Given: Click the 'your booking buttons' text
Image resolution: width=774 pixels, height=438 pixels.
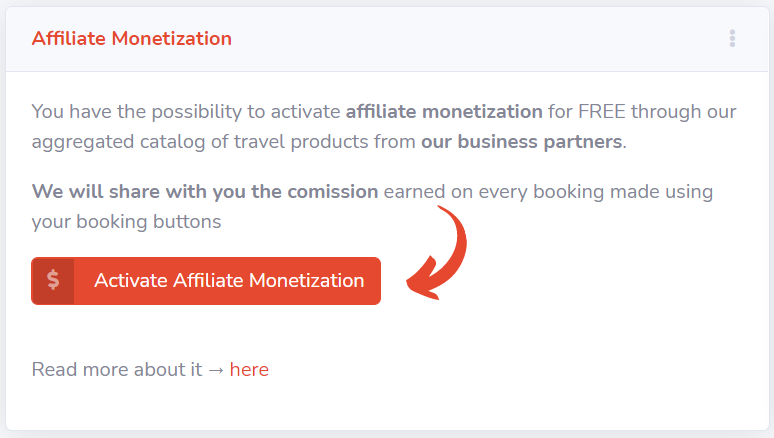Looking at the screenshot, I should [x=126, y=222].
